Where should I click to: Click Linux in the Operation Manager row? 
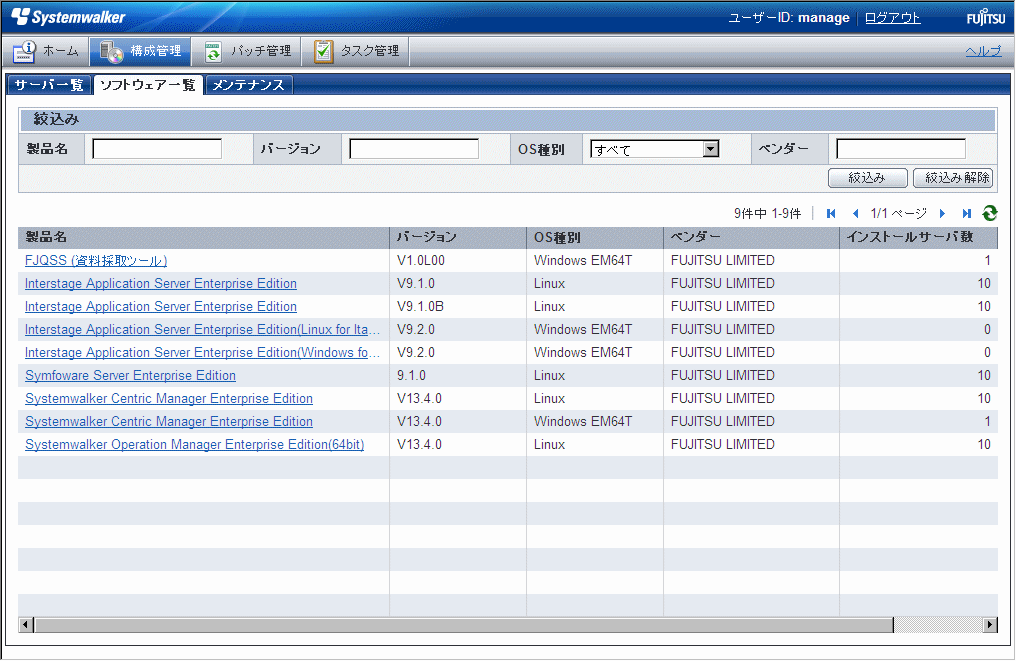(x=549, y=445)
